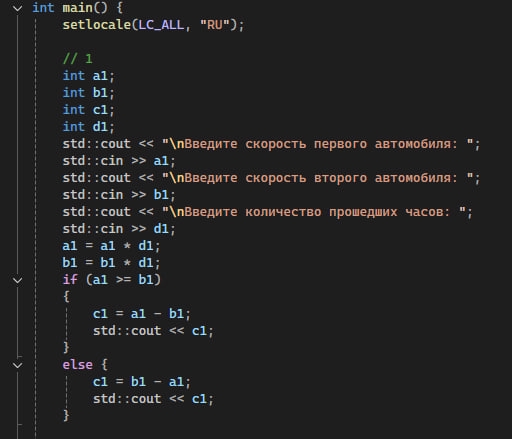Click the int d1; declaration

click(88, 127)
